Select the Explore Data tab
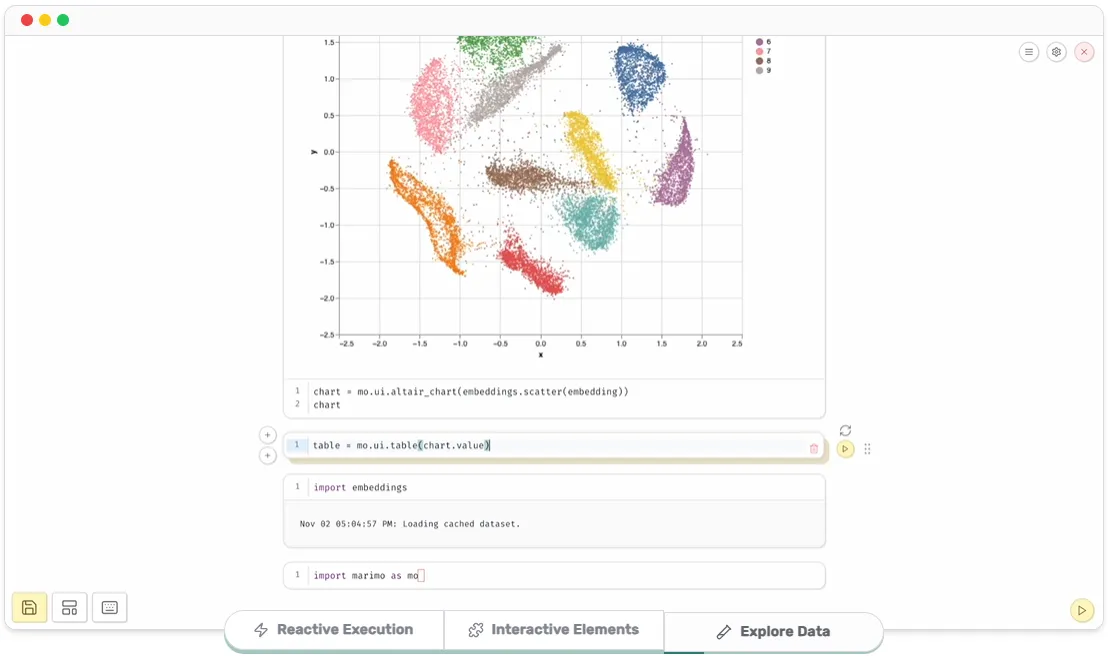Screen dimensions: 1110x656 (774, 632)
